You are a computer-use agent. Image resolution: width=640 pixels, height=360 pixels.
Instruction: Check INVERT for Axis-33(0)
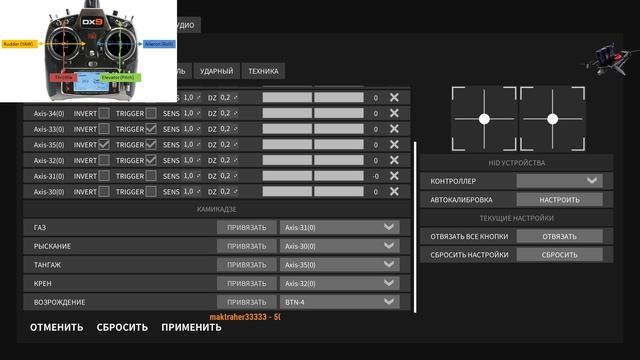(104, 129)
